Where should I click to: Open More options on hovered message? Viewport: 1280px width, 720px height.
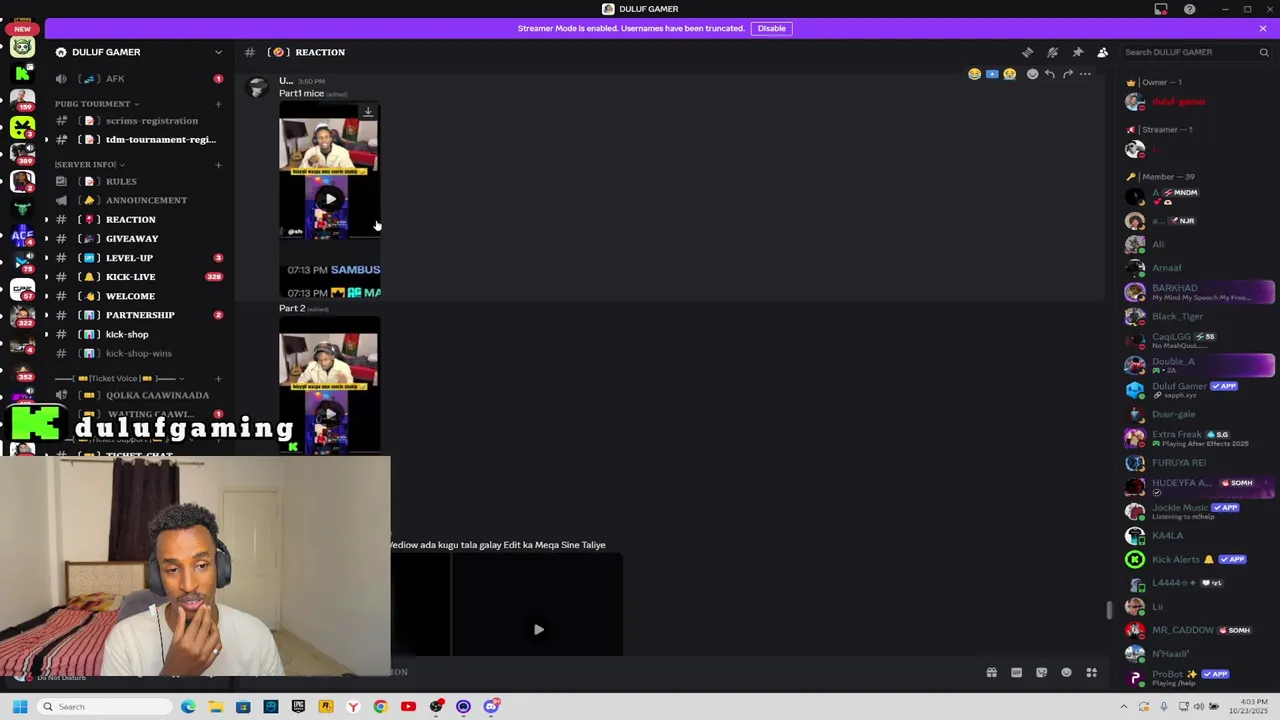[1086, 74]
